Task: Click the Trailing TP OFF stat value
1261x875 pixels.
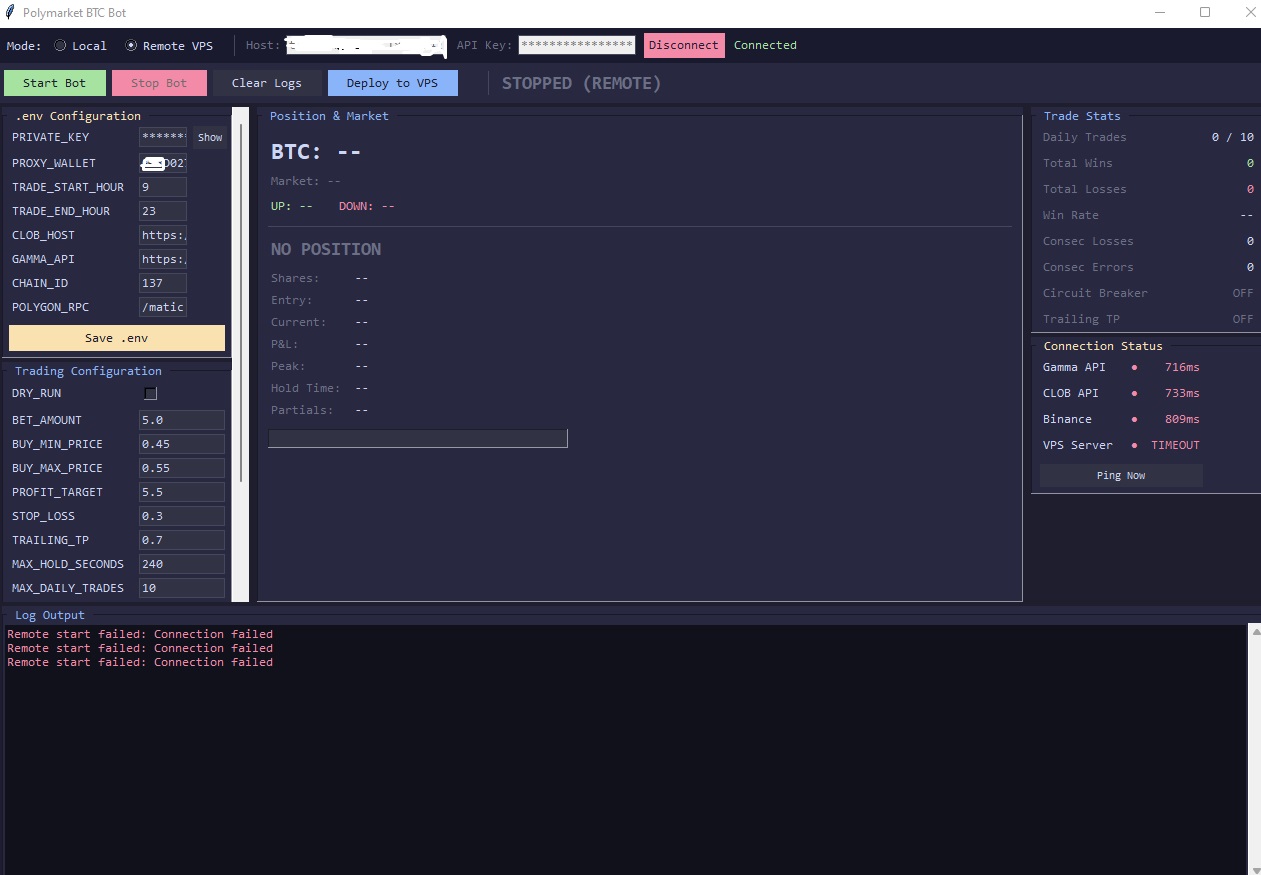Action: pos(1243,320)
